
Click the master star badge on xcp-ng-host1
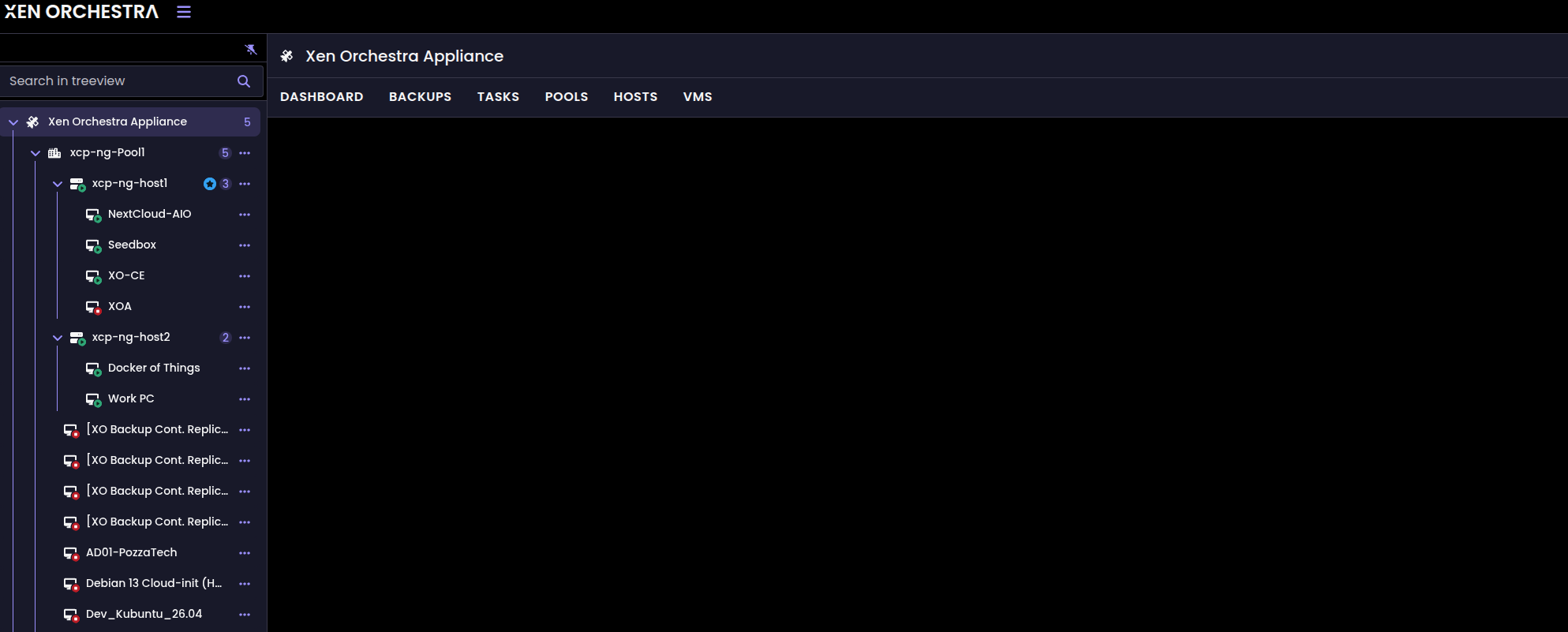(210, 184)
